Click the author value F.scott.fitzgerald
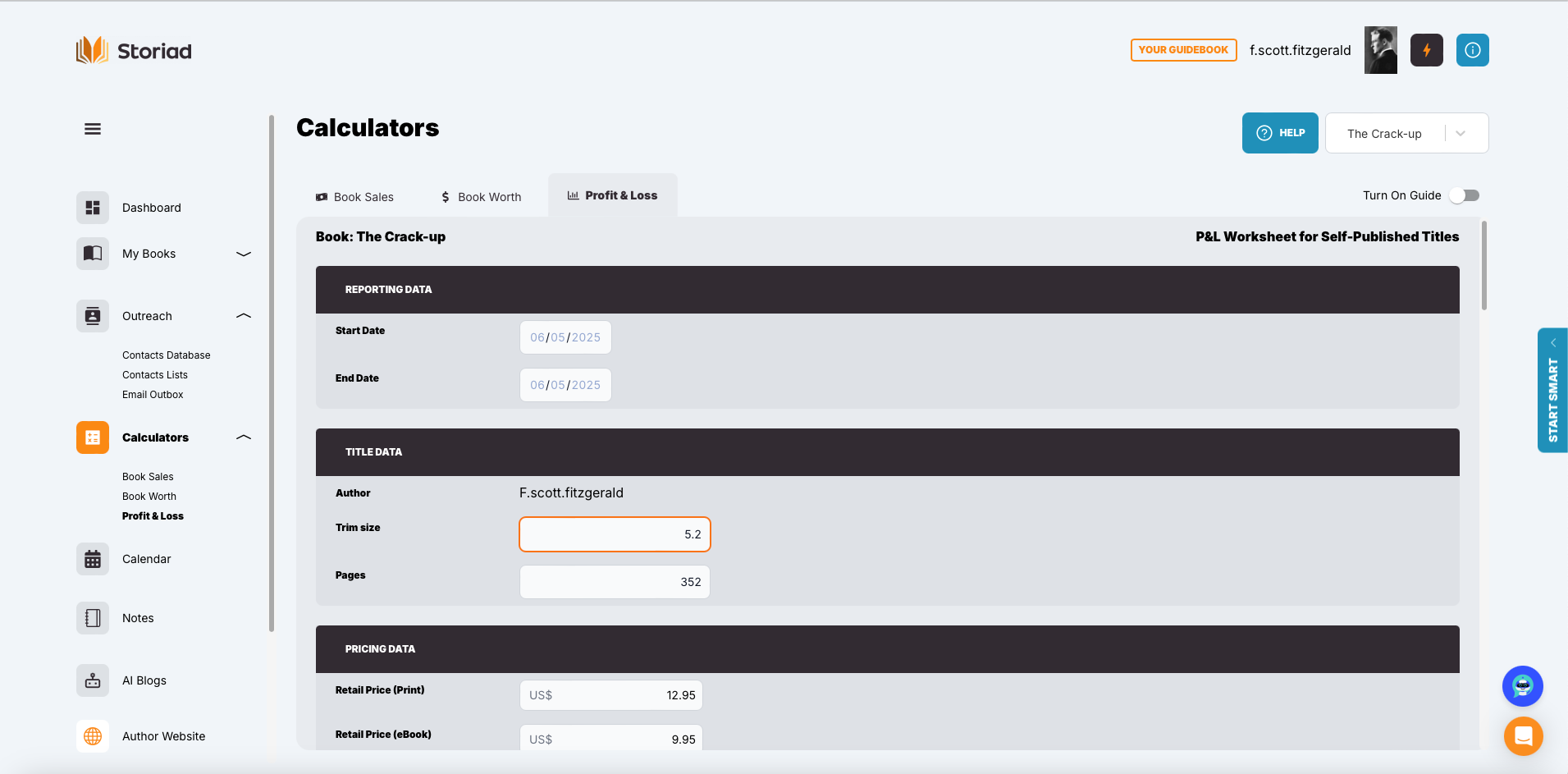Screen dimensions: 1568x774 coord(571,492)
